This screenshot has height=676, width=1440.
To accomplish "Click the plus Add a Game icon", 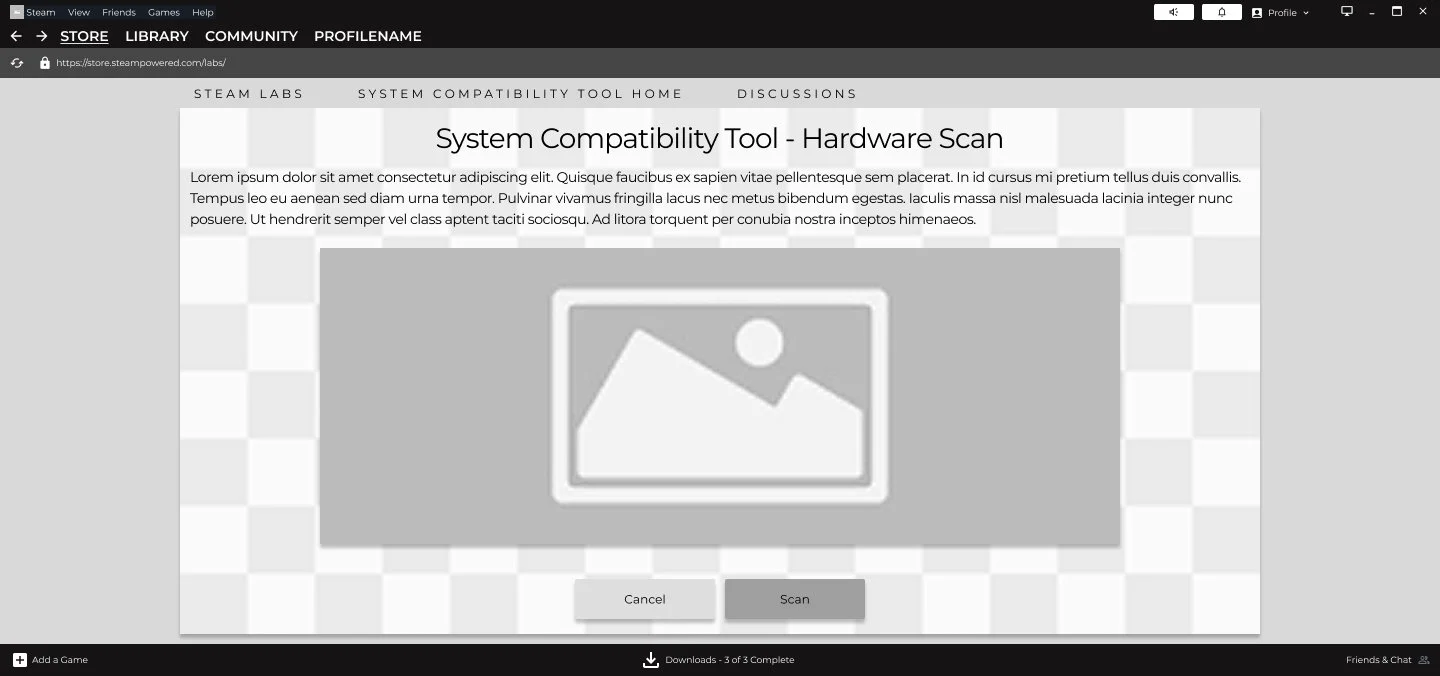I will point(20,660).
